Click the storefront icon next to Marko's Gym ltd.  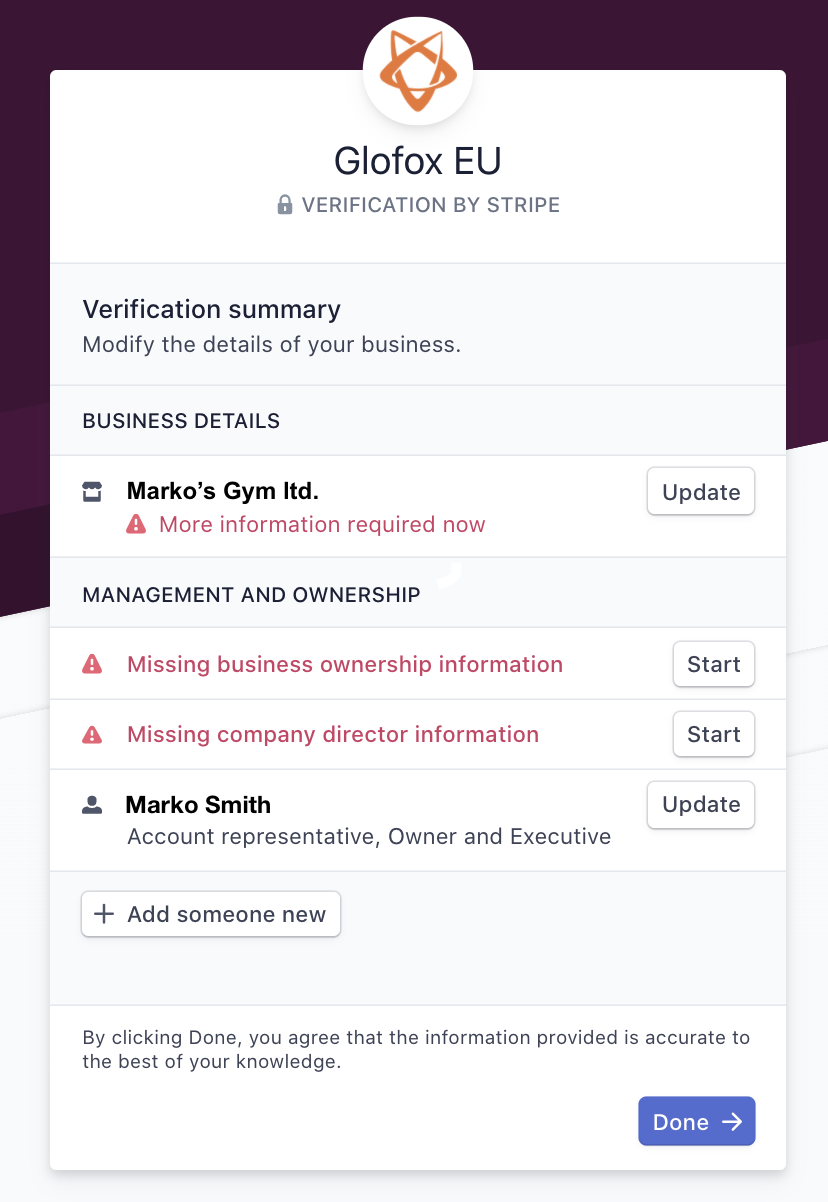click(92, 492)
